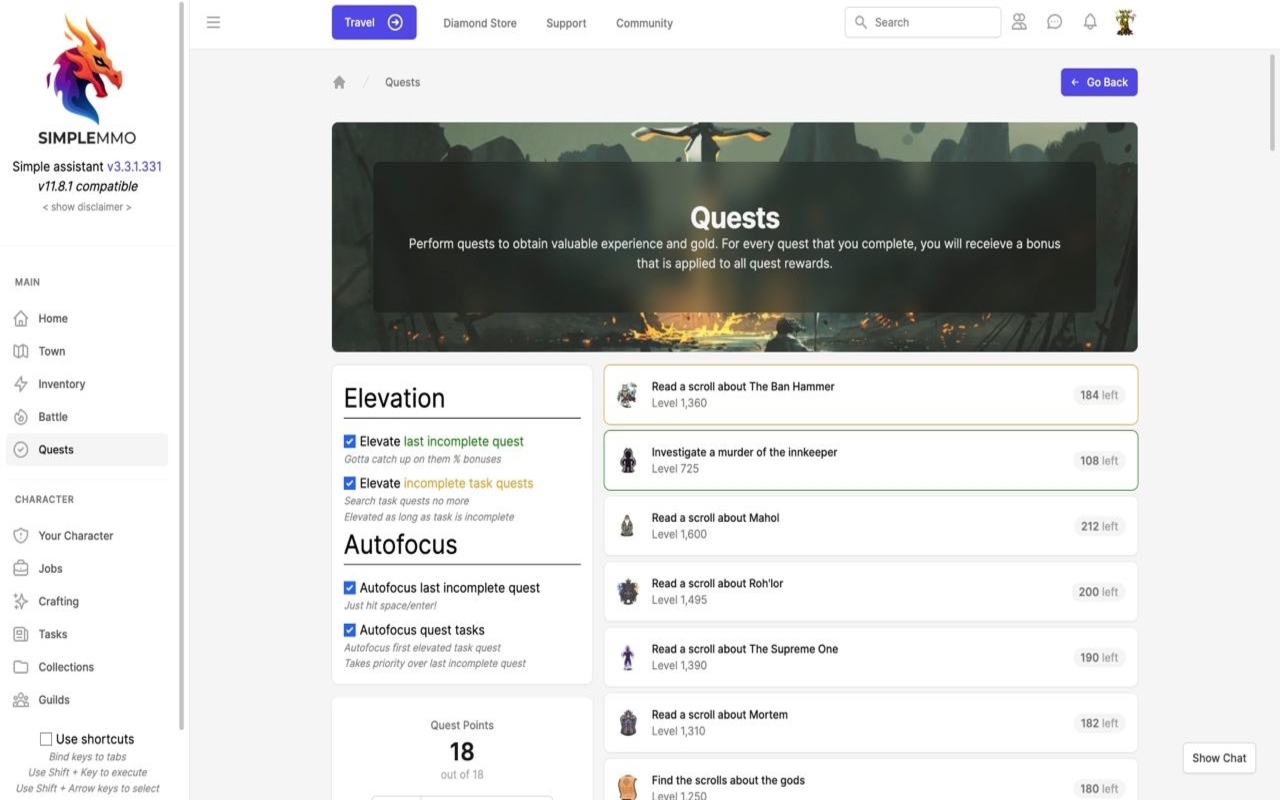Image resolution: width=1280 pixels, height=800 pixels.
Task: Open the Show Chat panel
Action: tap(1219, 758)
